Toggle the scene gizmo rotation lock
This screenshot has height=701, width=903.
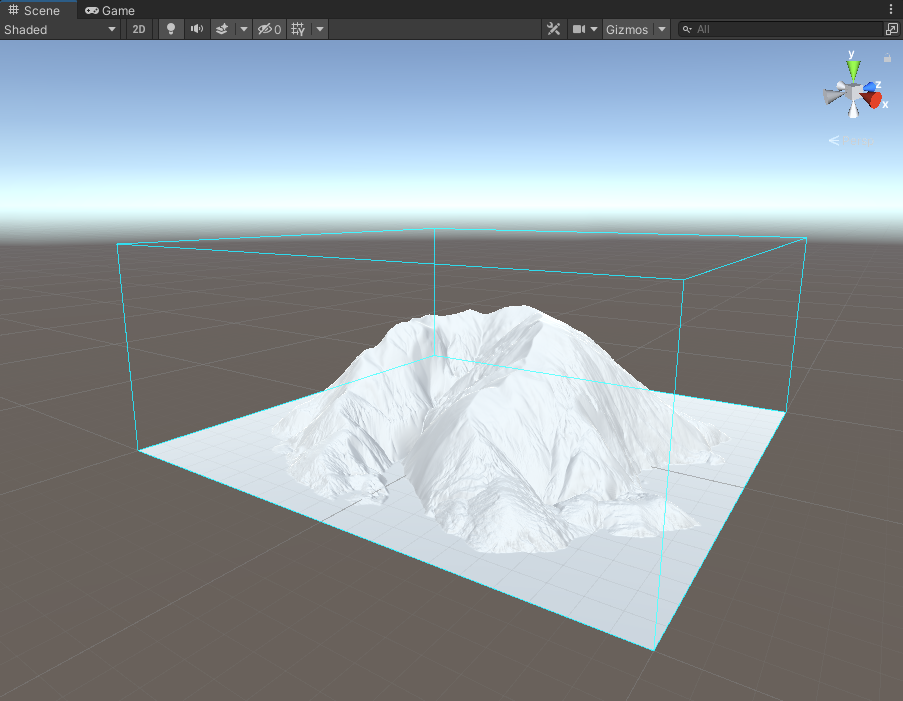click(887, 58)
